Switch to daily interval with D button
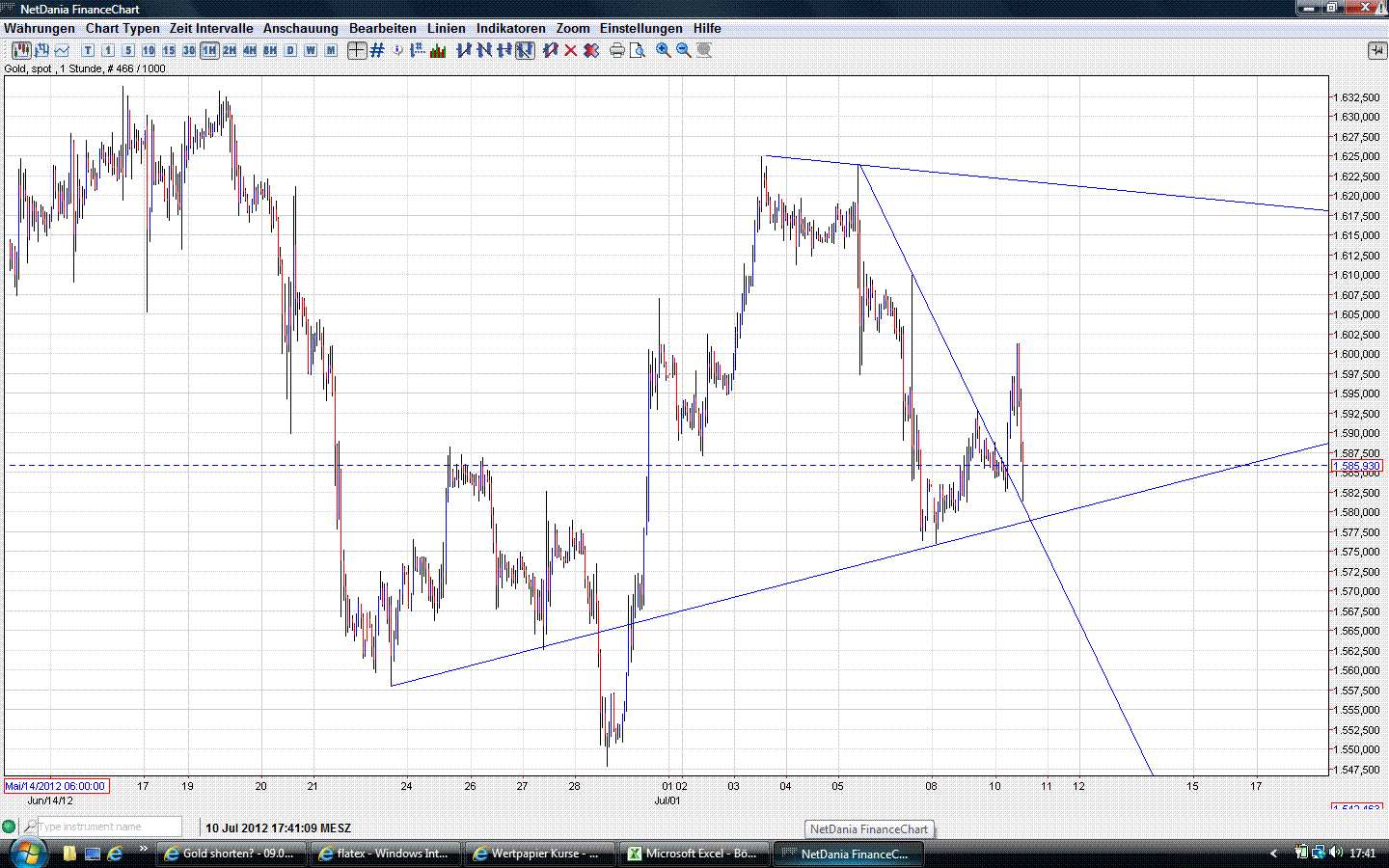1389x868 pixels. 288,50
